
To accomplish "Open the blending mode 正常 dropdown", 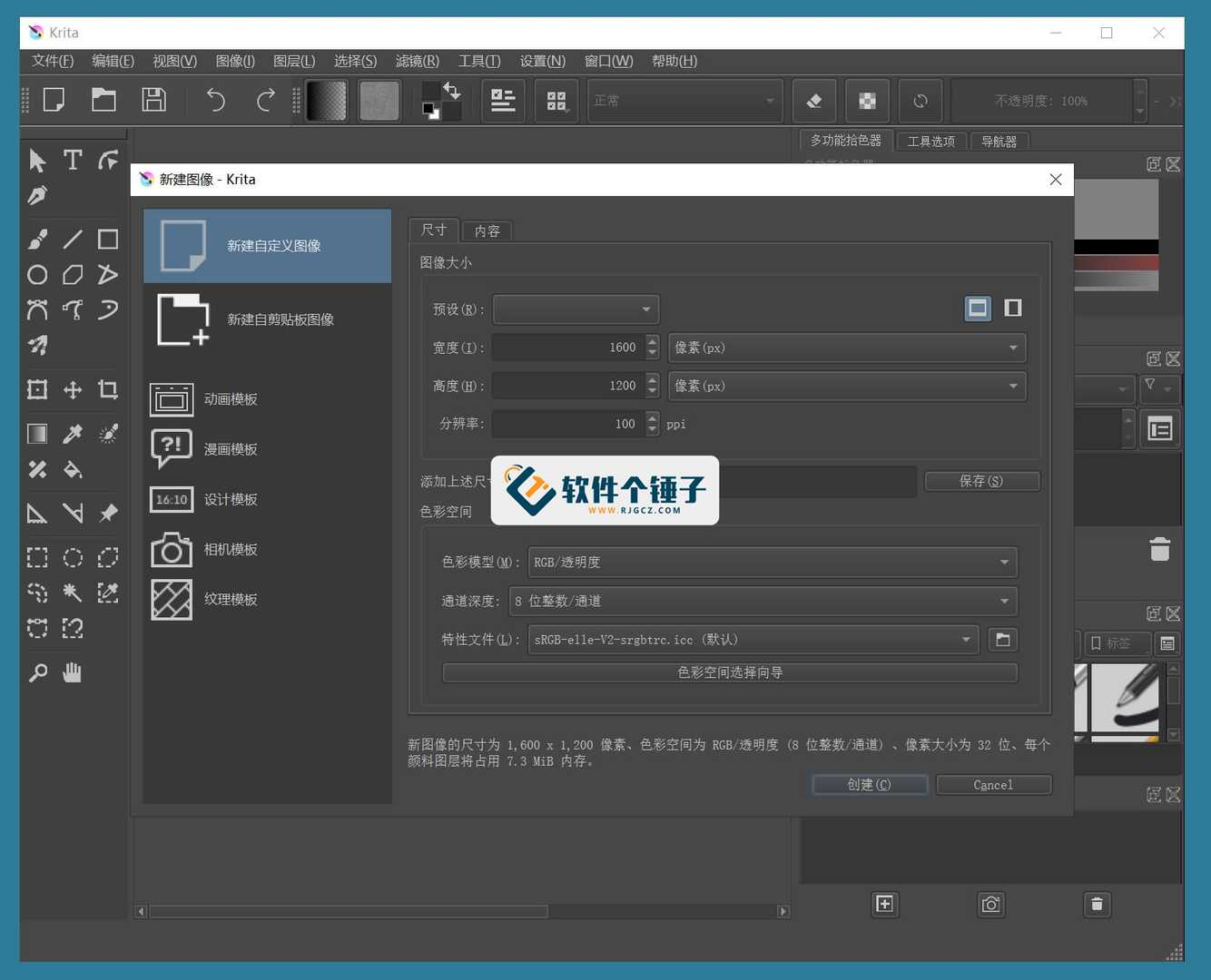I will coord(684,101).
